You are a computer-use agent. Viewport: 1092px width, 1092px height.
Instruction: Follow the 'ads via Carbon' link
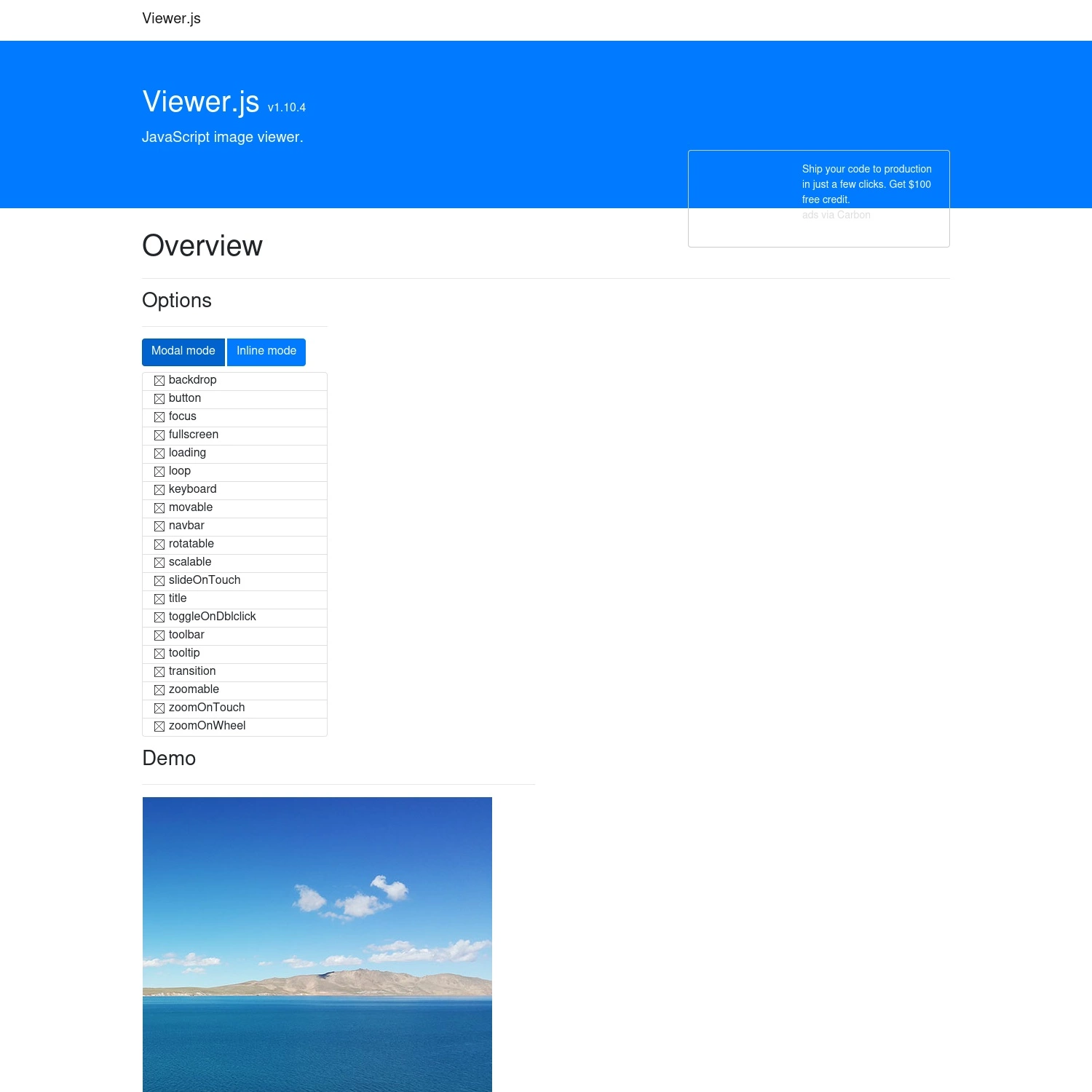836,215
